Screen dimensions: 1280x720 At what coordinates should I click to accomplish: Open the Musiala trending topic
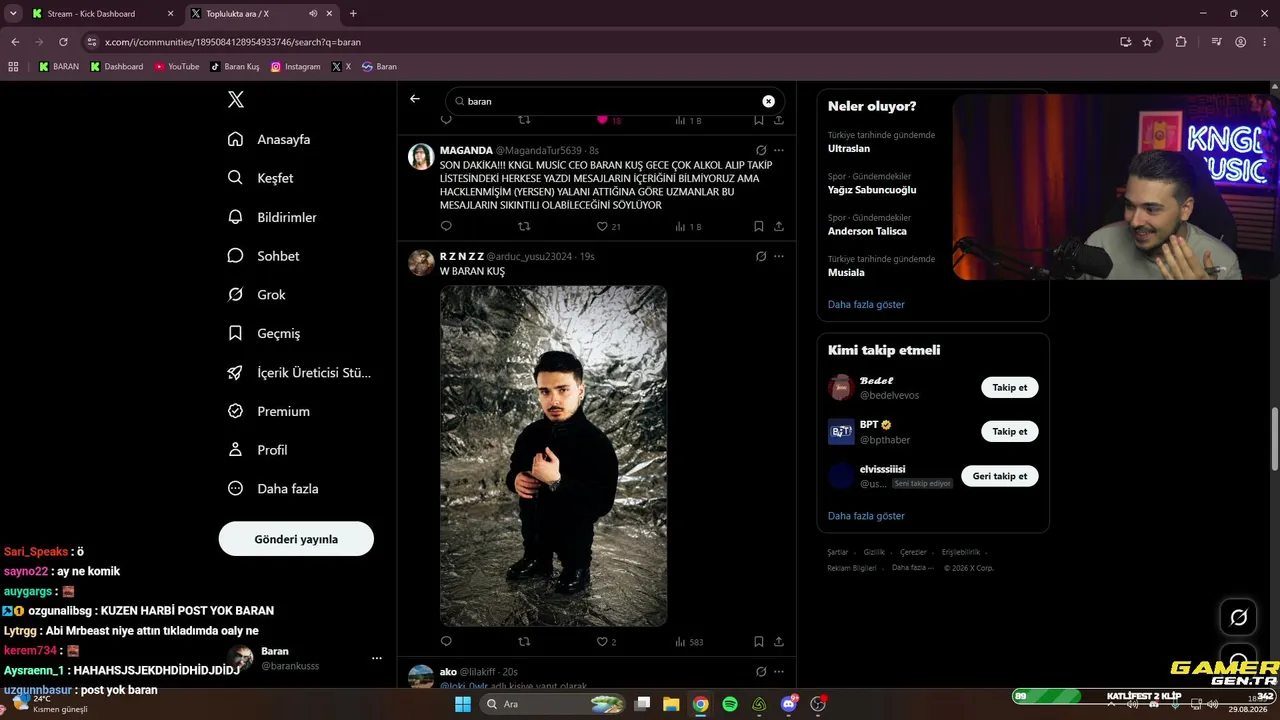tap(846, 272)
